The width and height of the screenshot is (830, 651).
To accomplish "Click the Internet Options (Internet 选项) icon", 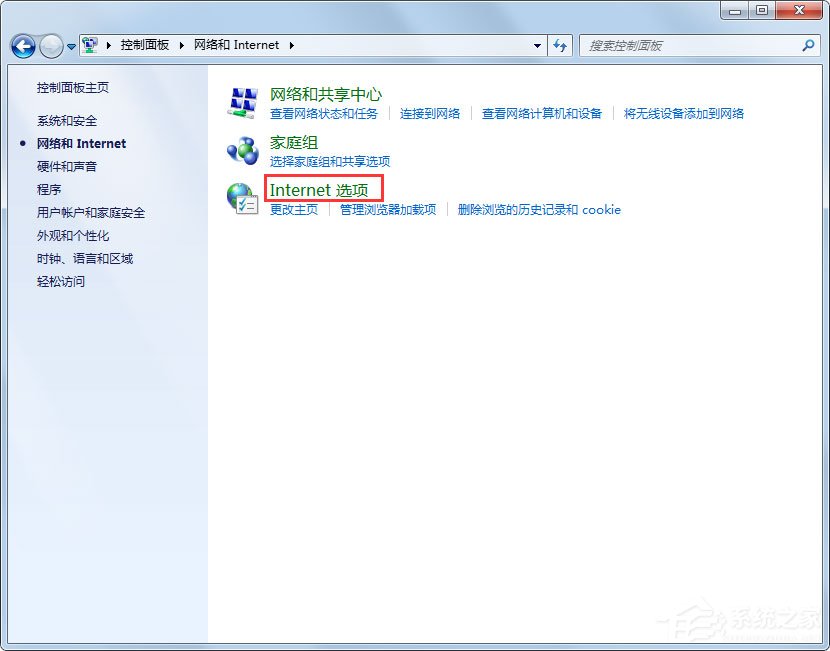I will point(241,197).
